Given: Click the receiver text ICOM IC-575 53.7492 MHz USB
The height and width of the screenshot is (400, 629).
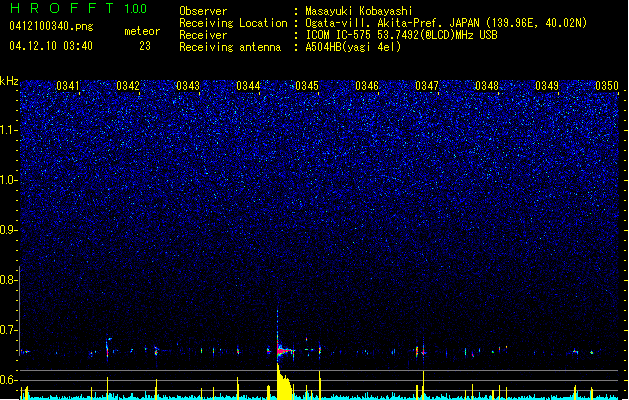Looking at the screenshot, I should coord(402,35).
